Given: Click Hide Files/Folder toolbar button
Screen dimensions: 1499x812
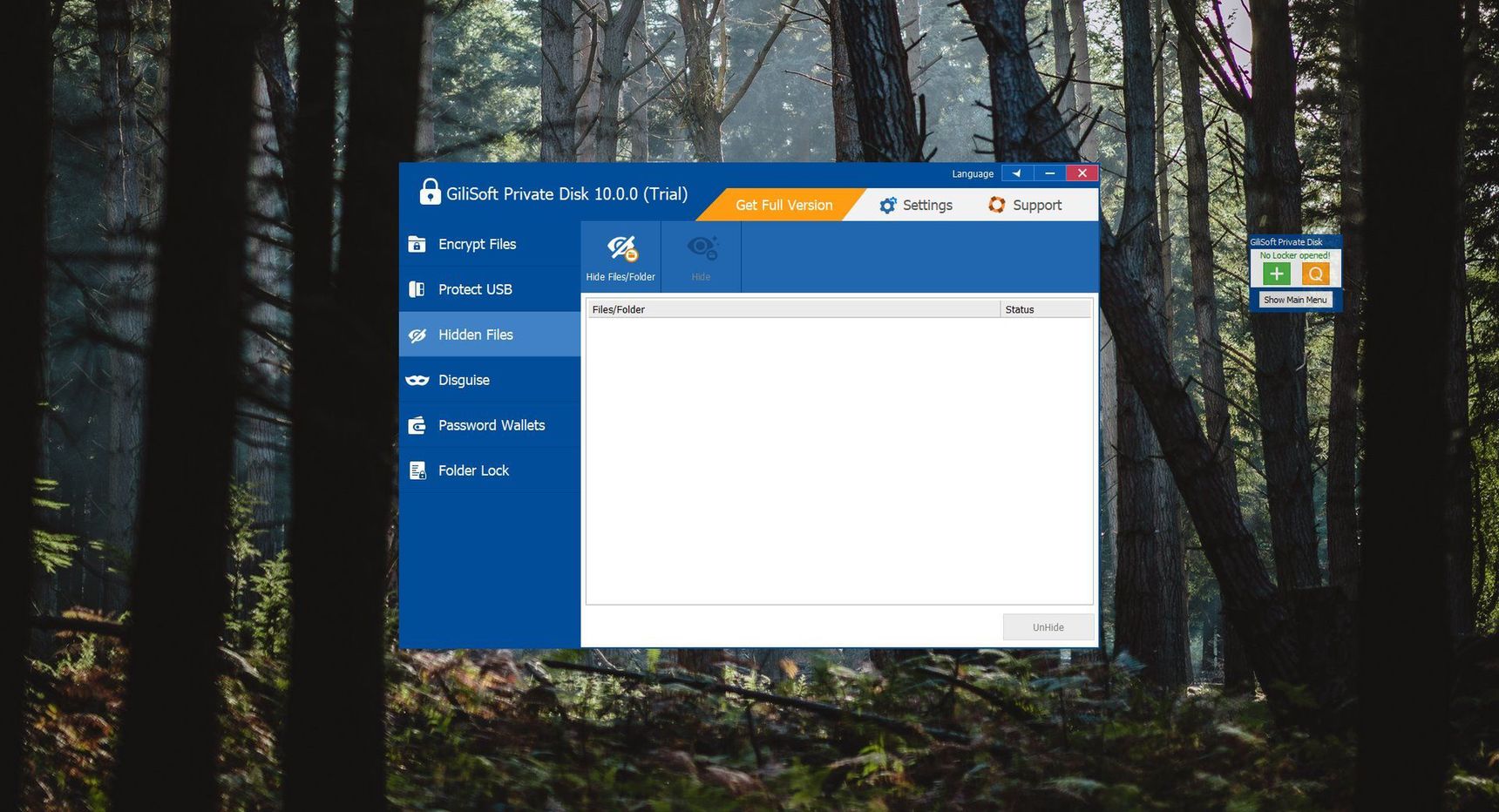Looking at the screenshot, I should click(x=621, y=257).
